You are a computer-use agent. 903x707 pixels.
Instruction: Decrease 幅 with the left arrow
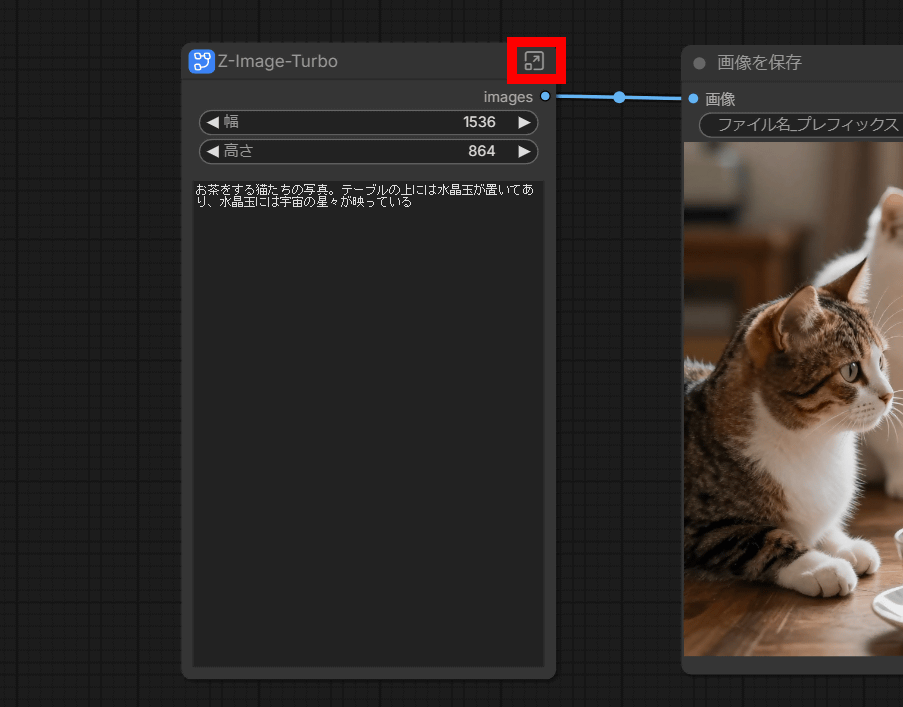pos(212,123)
